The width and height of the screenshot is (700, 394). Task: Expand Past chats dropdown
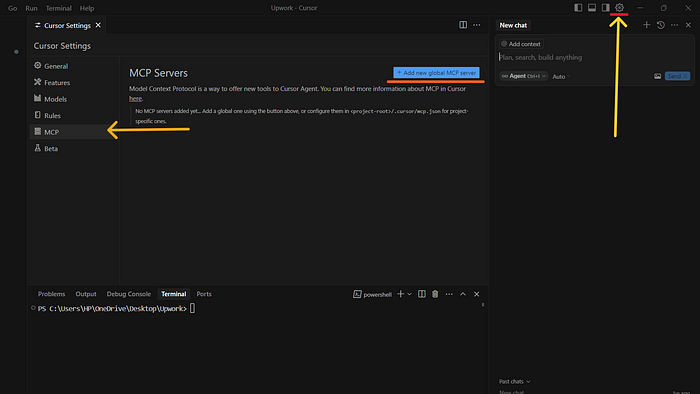tap(515, 382)
